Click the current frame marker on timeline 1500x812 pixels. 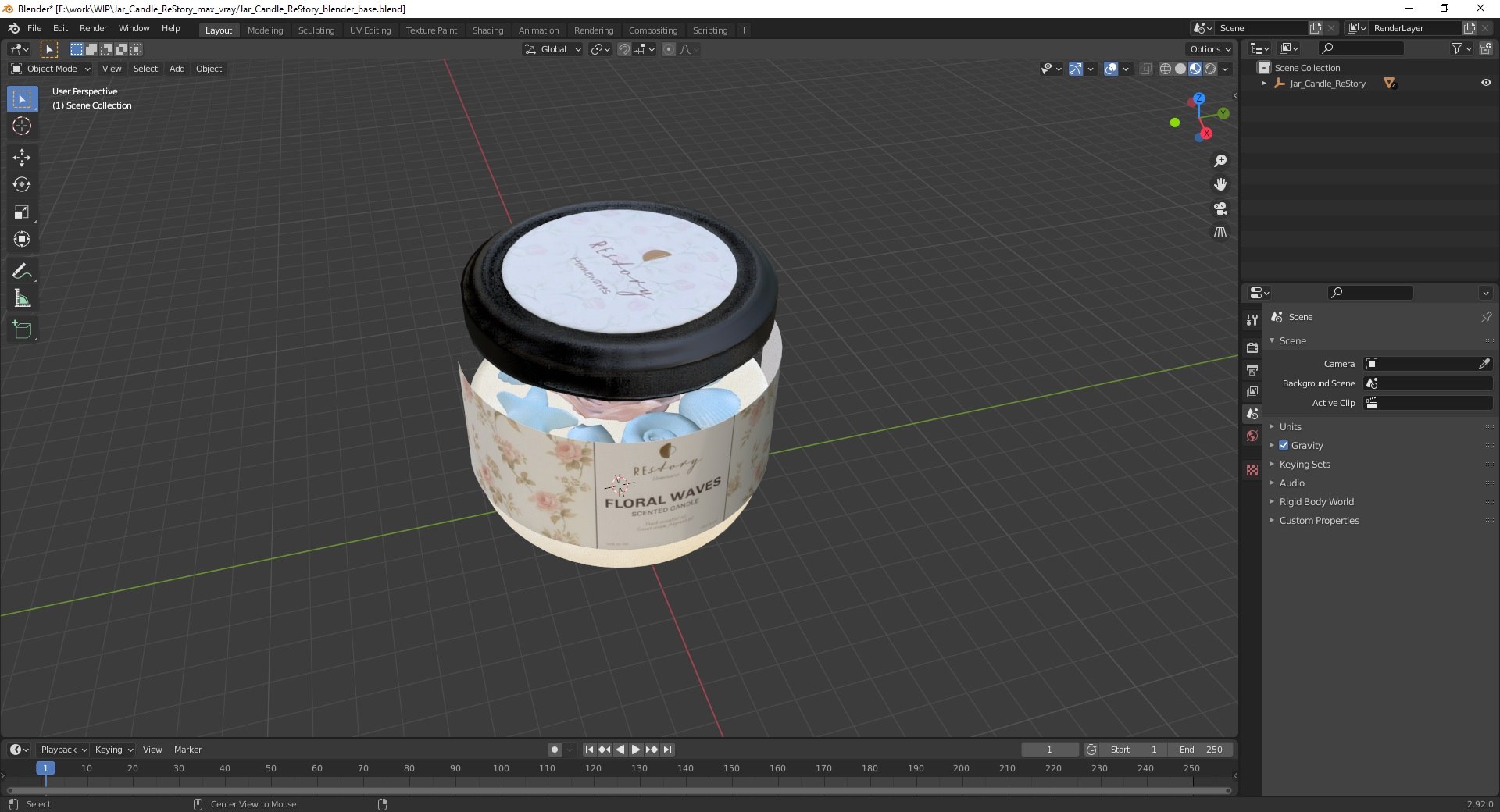tap(45, 768)
